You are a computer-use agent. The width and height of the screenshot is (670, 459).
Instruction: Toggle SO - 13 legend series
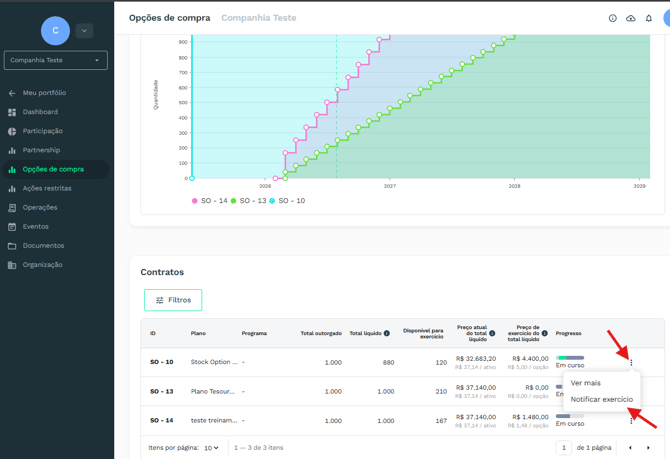[248, 201]
